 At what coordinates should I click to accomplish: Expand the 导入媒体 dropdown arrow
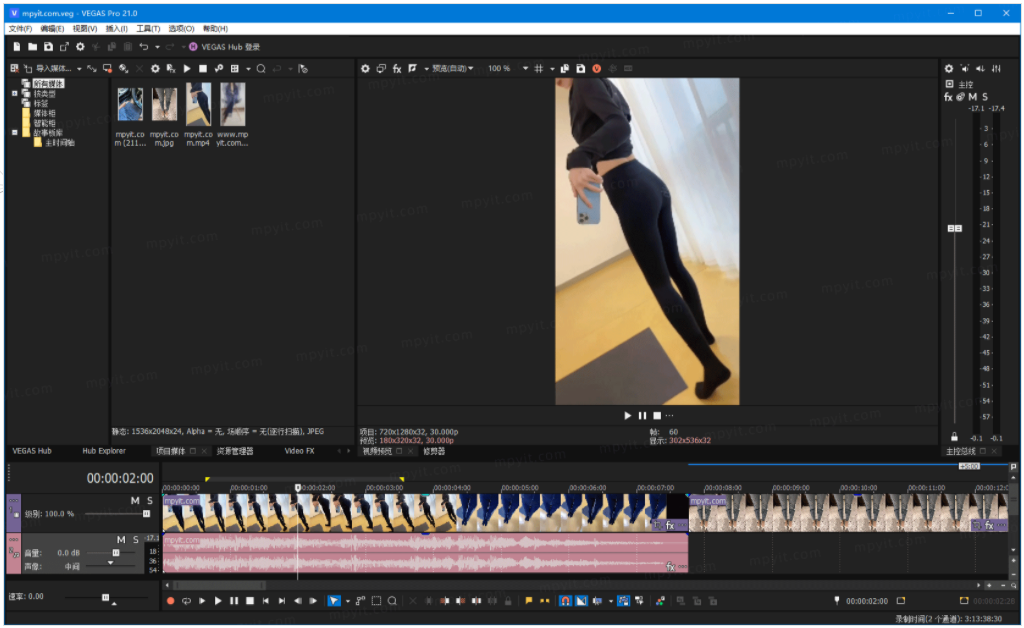tap(79, 68)
